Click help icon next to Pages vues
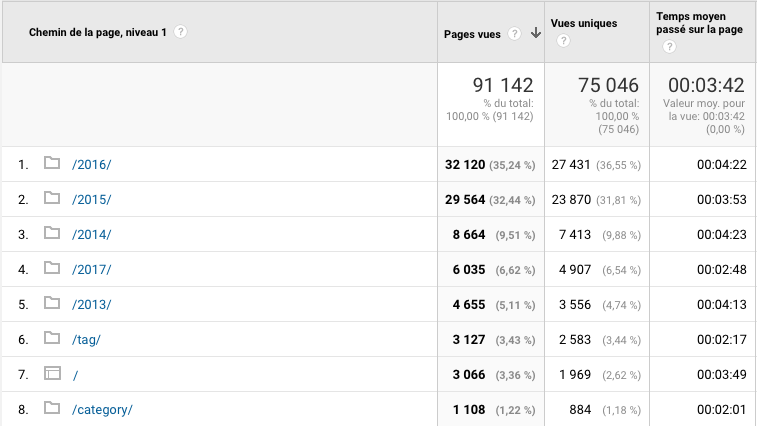 [515, 33]
